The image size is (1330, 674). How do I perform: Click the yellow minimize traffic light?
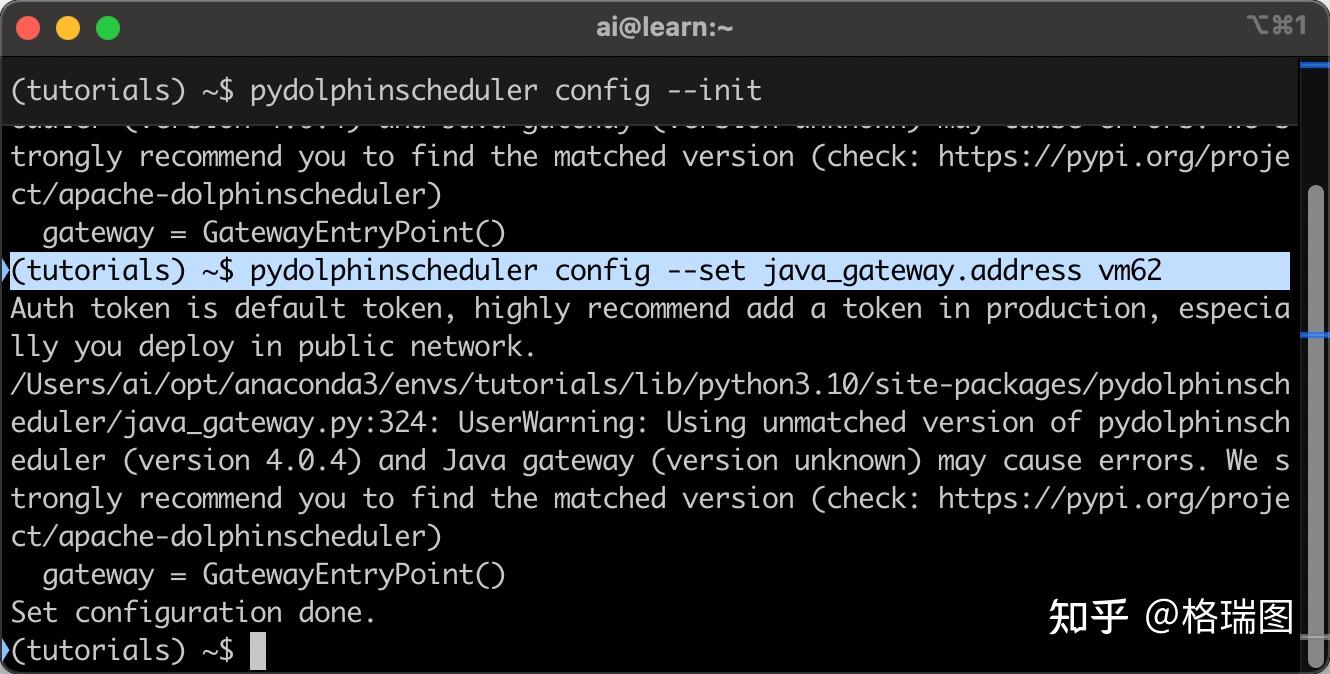68,28
